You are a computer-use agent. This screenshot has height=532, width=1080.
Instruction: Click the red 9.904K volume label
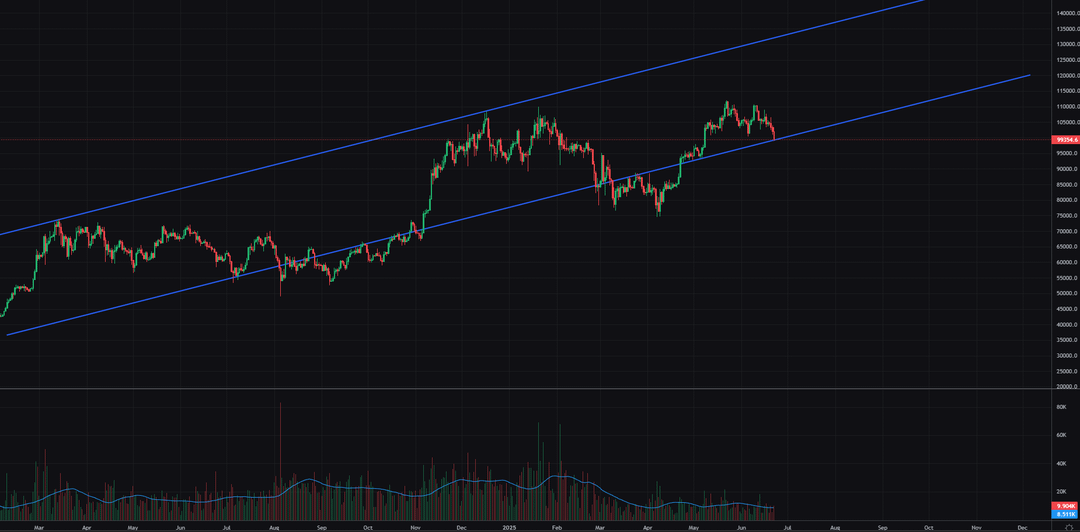1066,506
